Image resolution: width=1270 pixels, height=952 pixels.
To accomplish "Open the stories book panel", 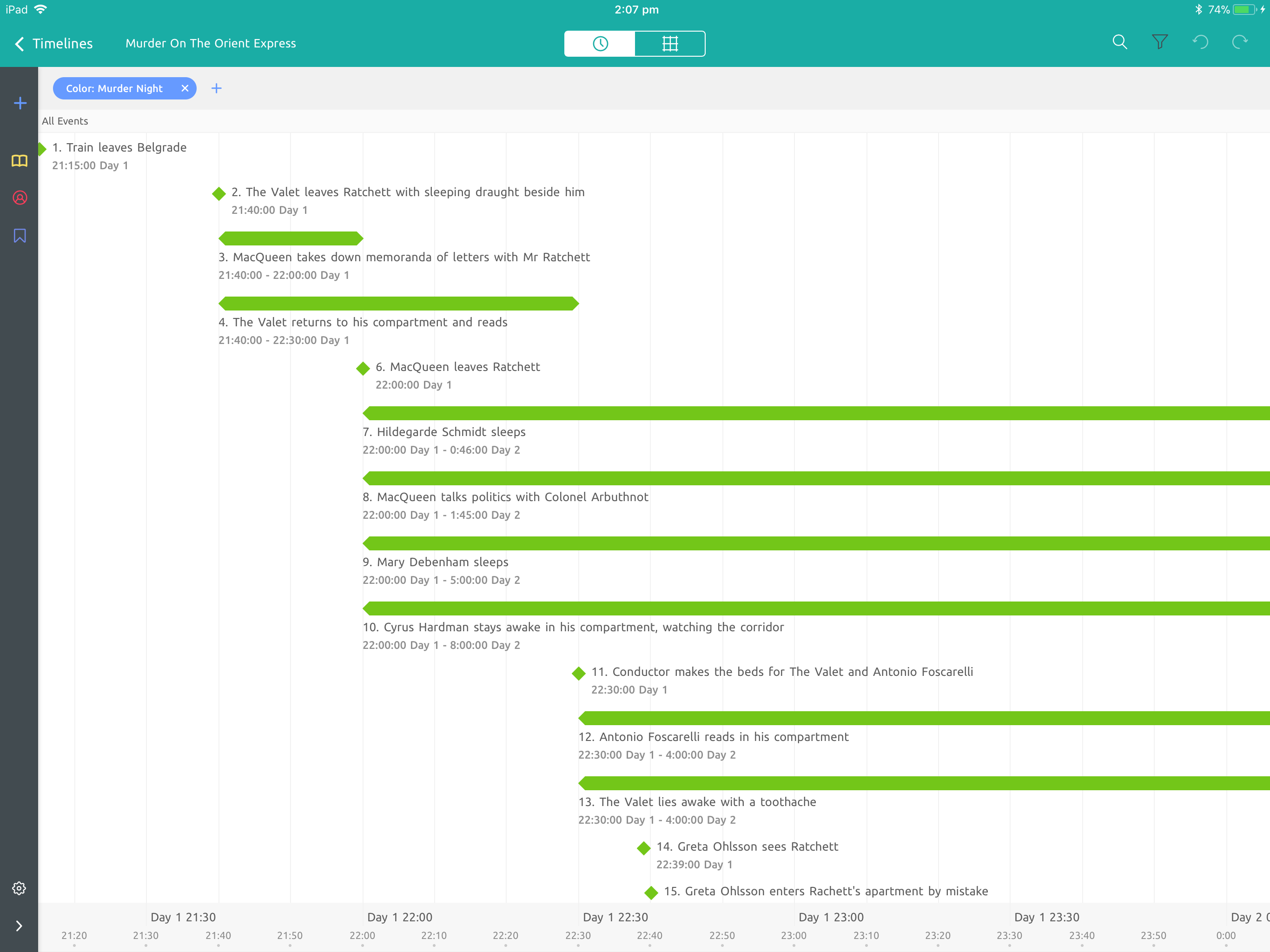I will click(x=20, y=161).
